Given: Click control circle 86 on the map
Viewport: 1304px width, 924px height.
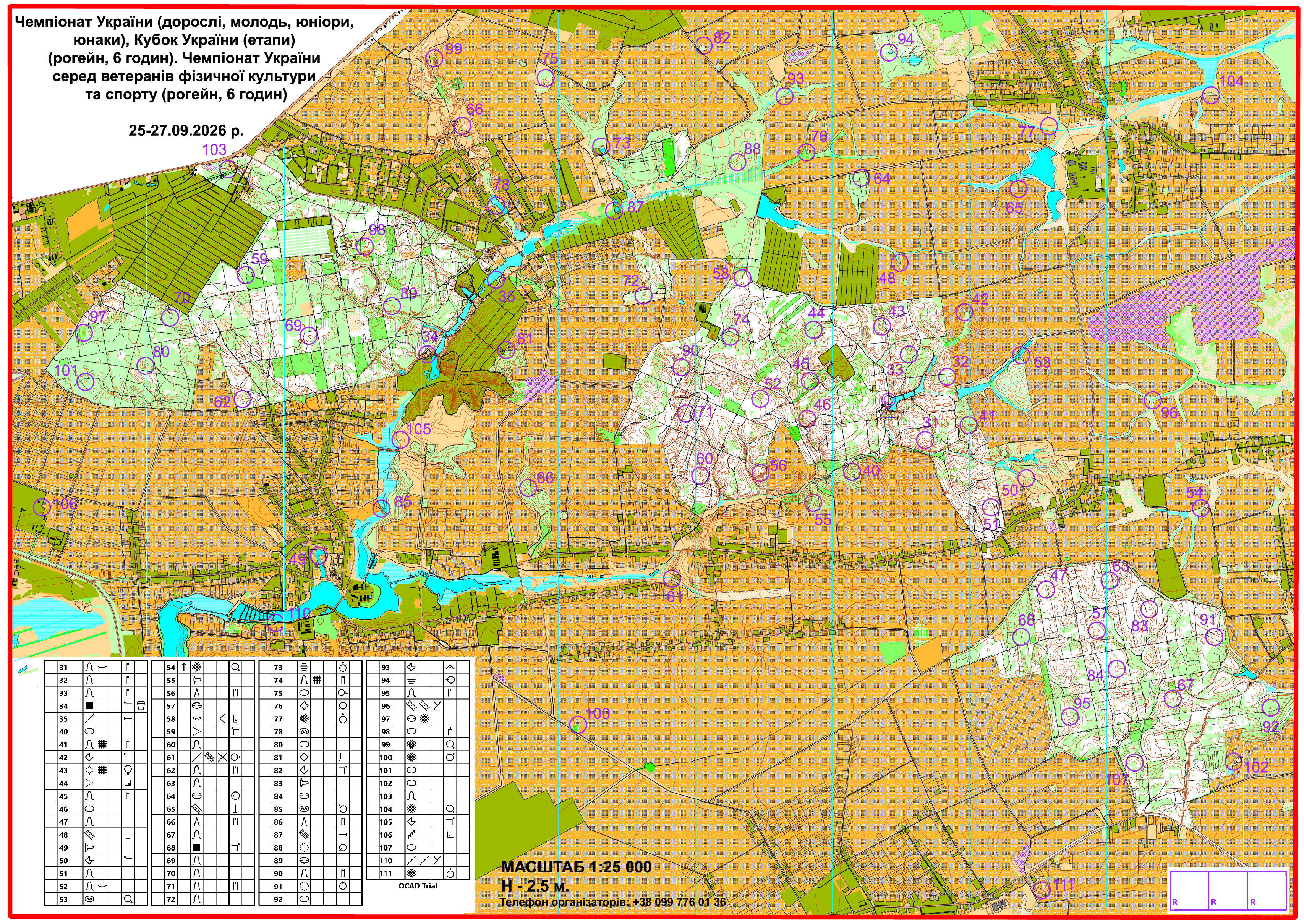Looking at the screenshot, I should [528, 487].
